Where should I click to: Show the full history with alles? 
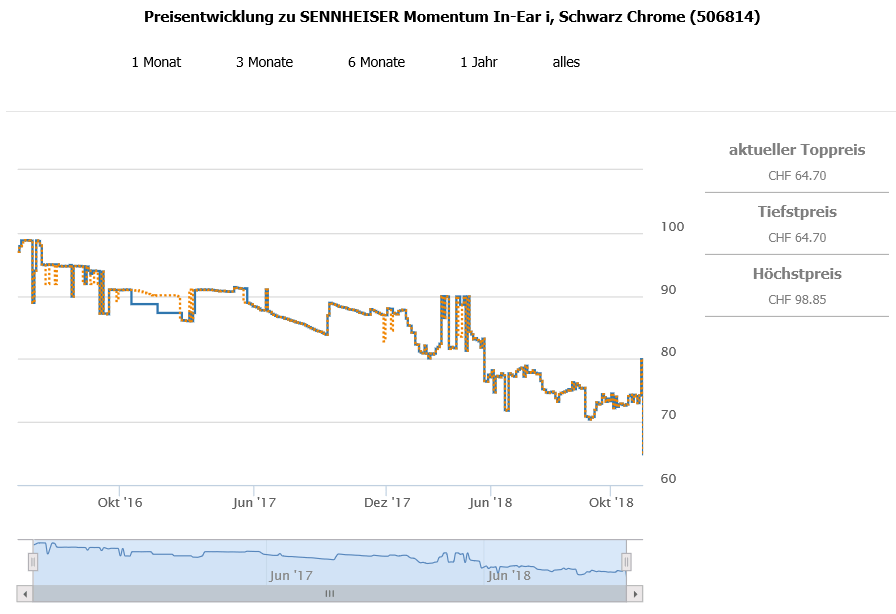pyautogui.click(x=566, y=62)
